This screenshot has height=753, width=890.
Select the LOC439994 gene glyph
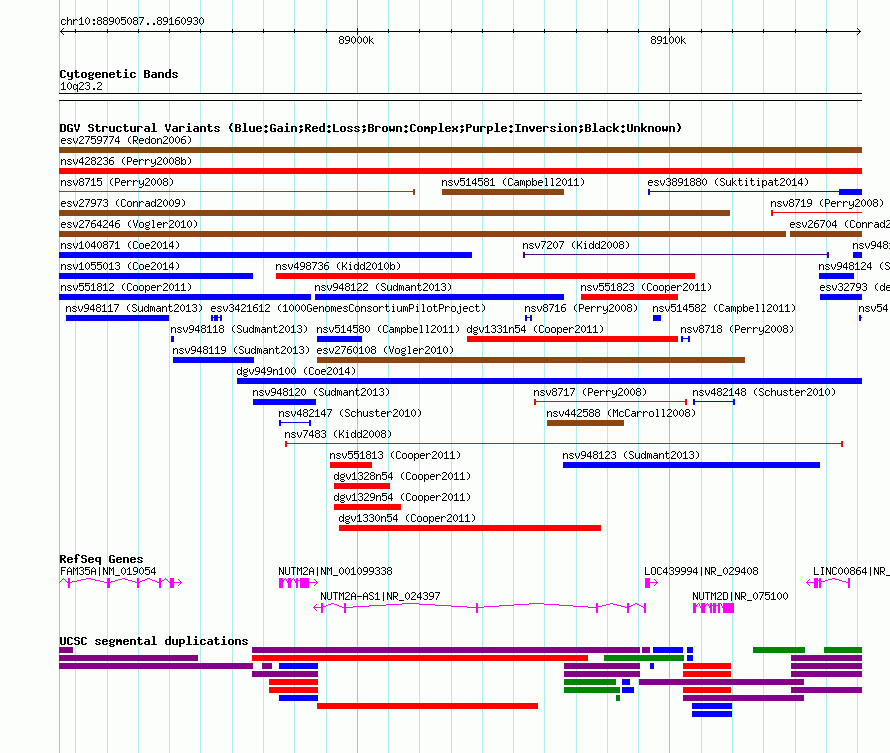click(x=651, y=583)
